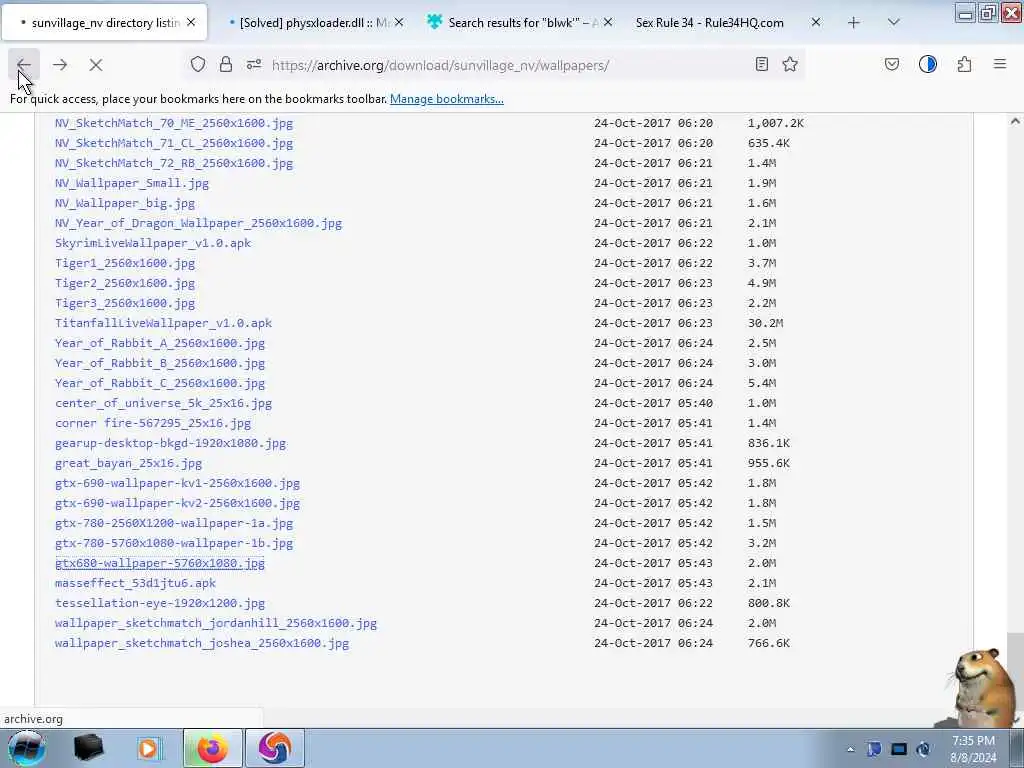The image size is (1024, 768).
Task: Open NV_Wallpaper_big.jpg link
Action: click(x=125, y=203)
